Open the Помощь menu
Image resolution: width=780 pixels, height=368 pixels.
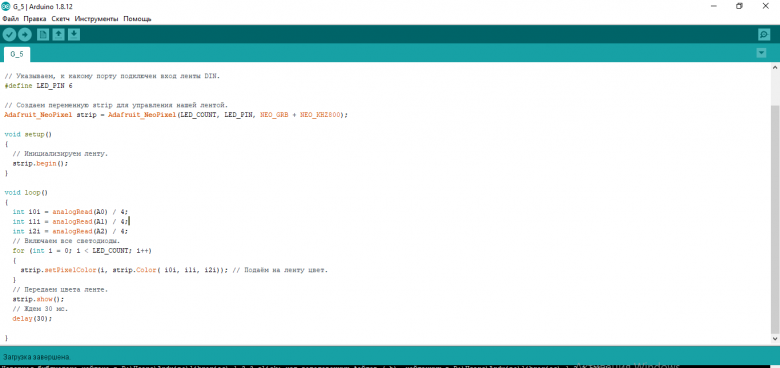(x=137, y=19)
